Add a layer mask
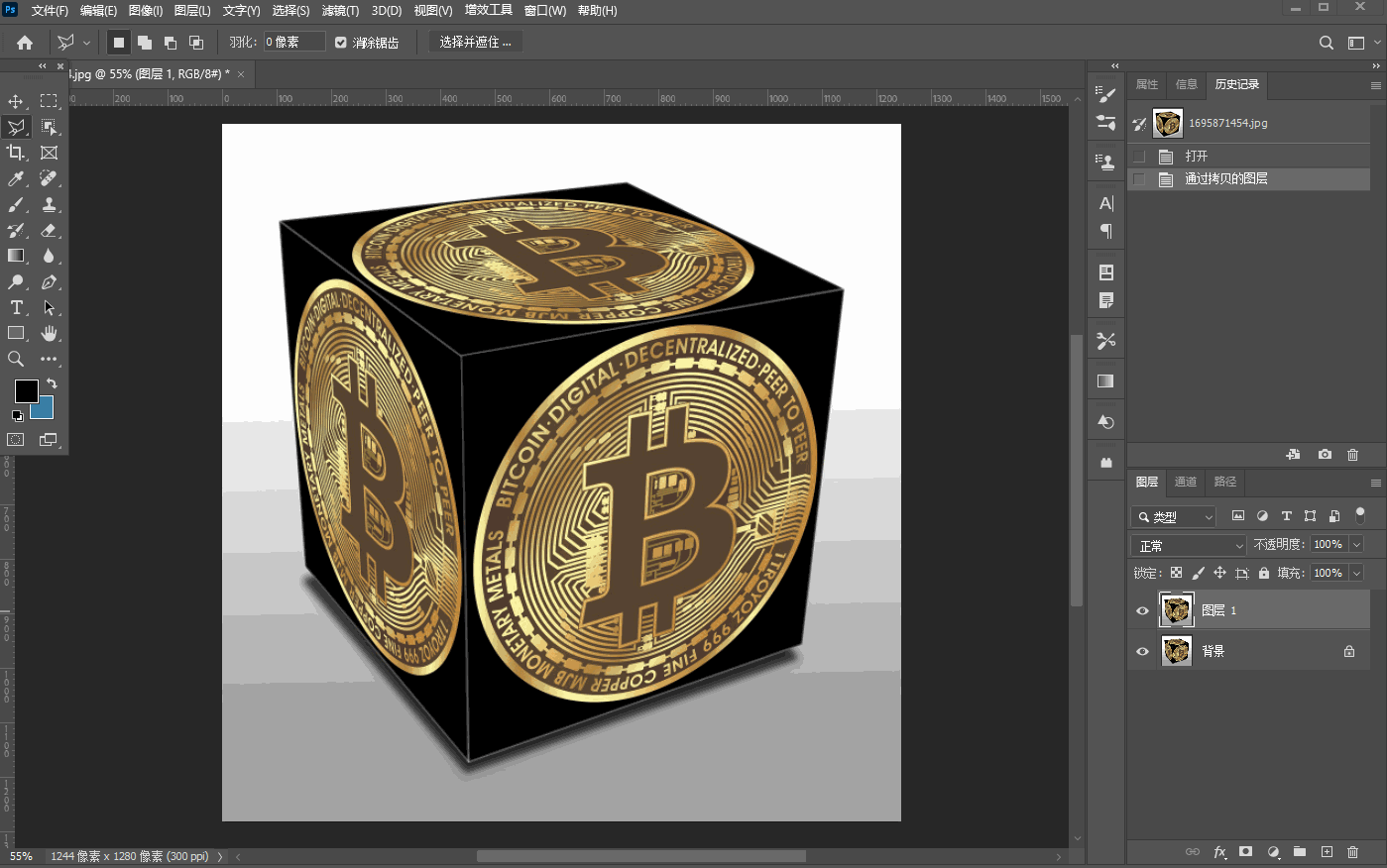This screenshot has height=868, width=1387. [x=1246, y=851]
